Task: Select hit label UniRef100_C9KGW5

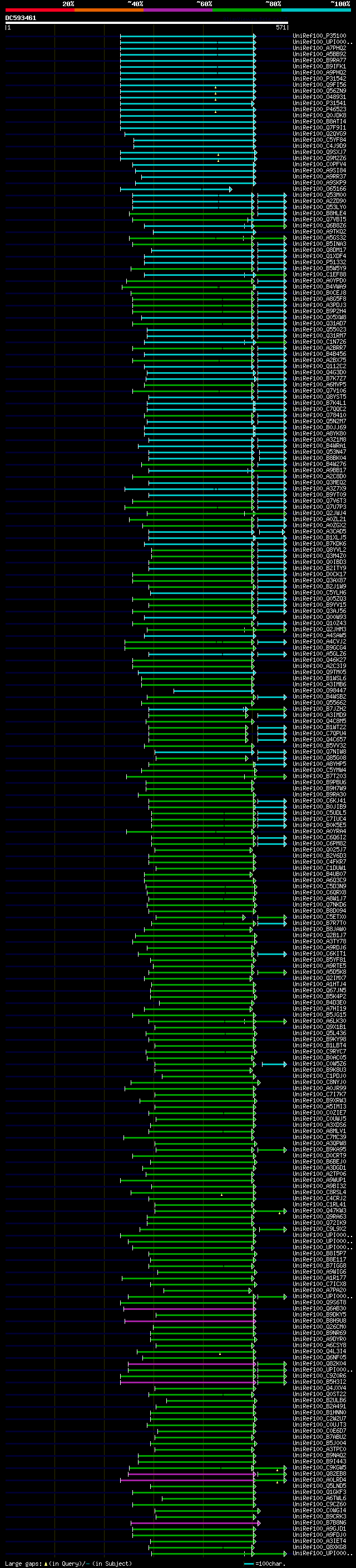Action: [x=319, y=1467]
